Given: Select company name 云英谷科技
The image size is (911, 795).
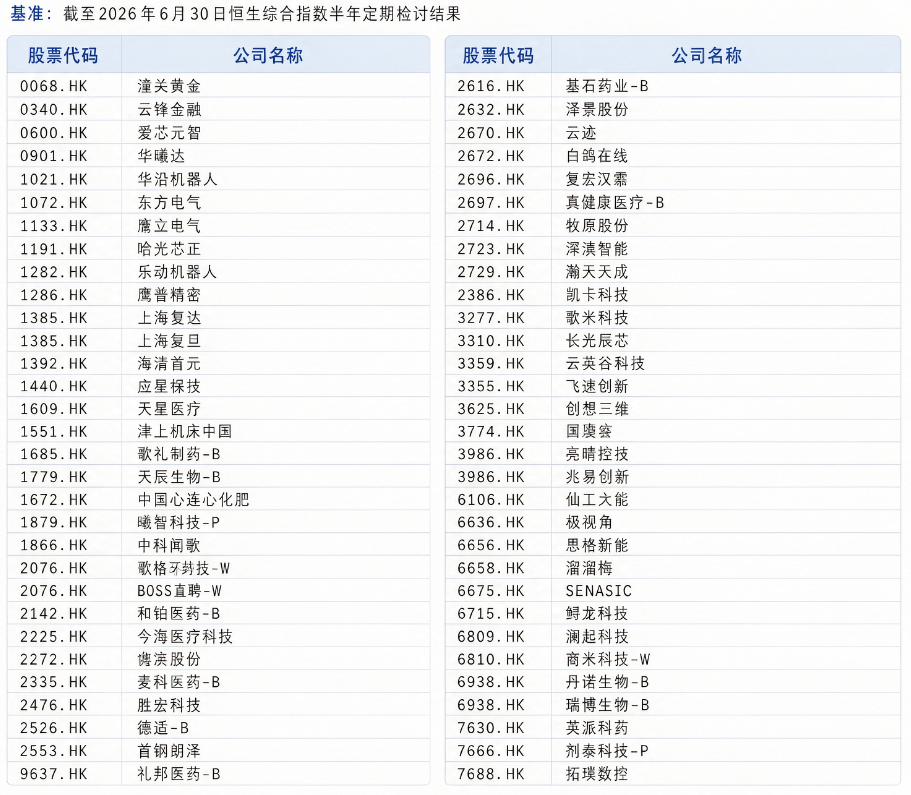Looking at the screenshot, I should pos(605,364).
